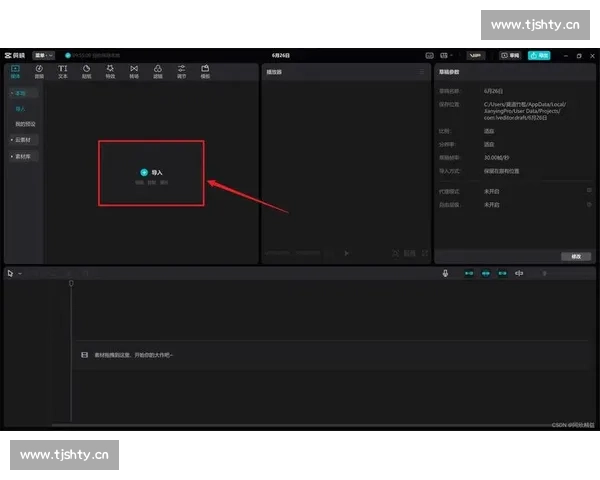
Task: Click the VIP button
Action: [x=476, y=56]
